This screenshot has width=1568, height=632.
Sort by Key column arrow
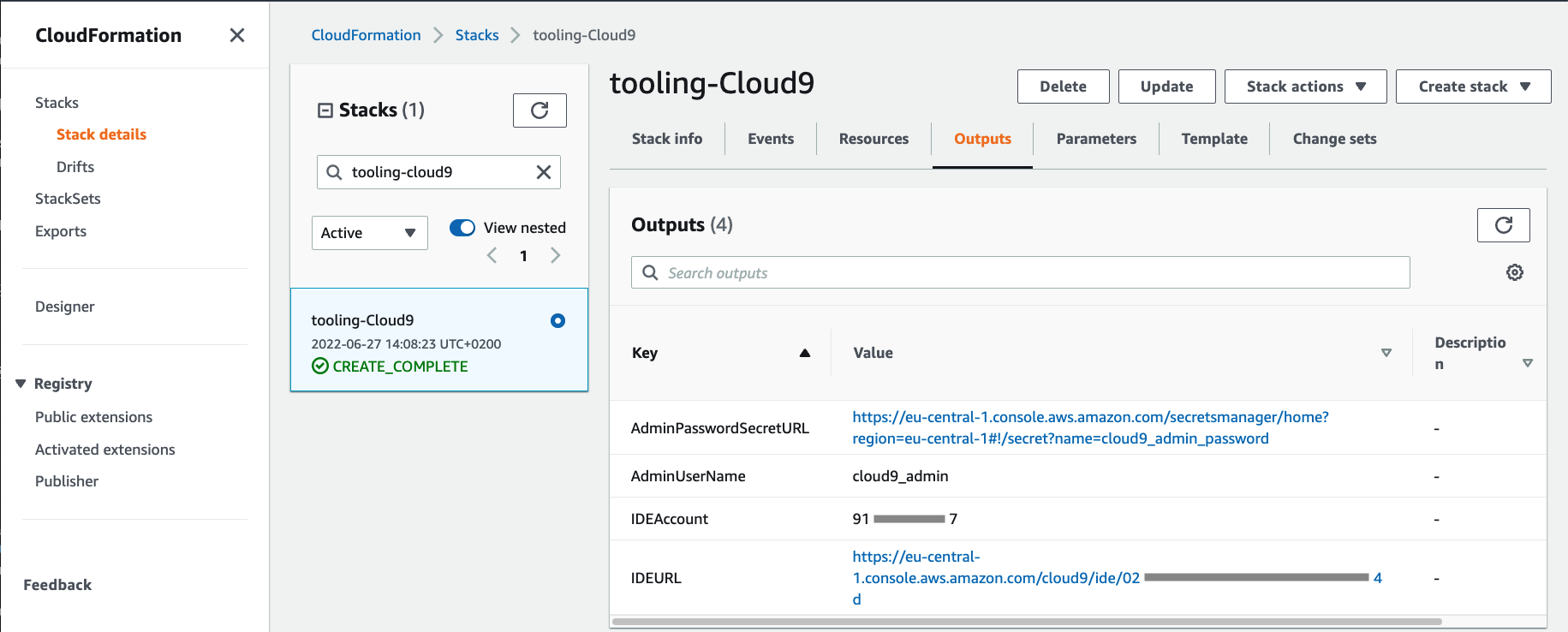804,353
